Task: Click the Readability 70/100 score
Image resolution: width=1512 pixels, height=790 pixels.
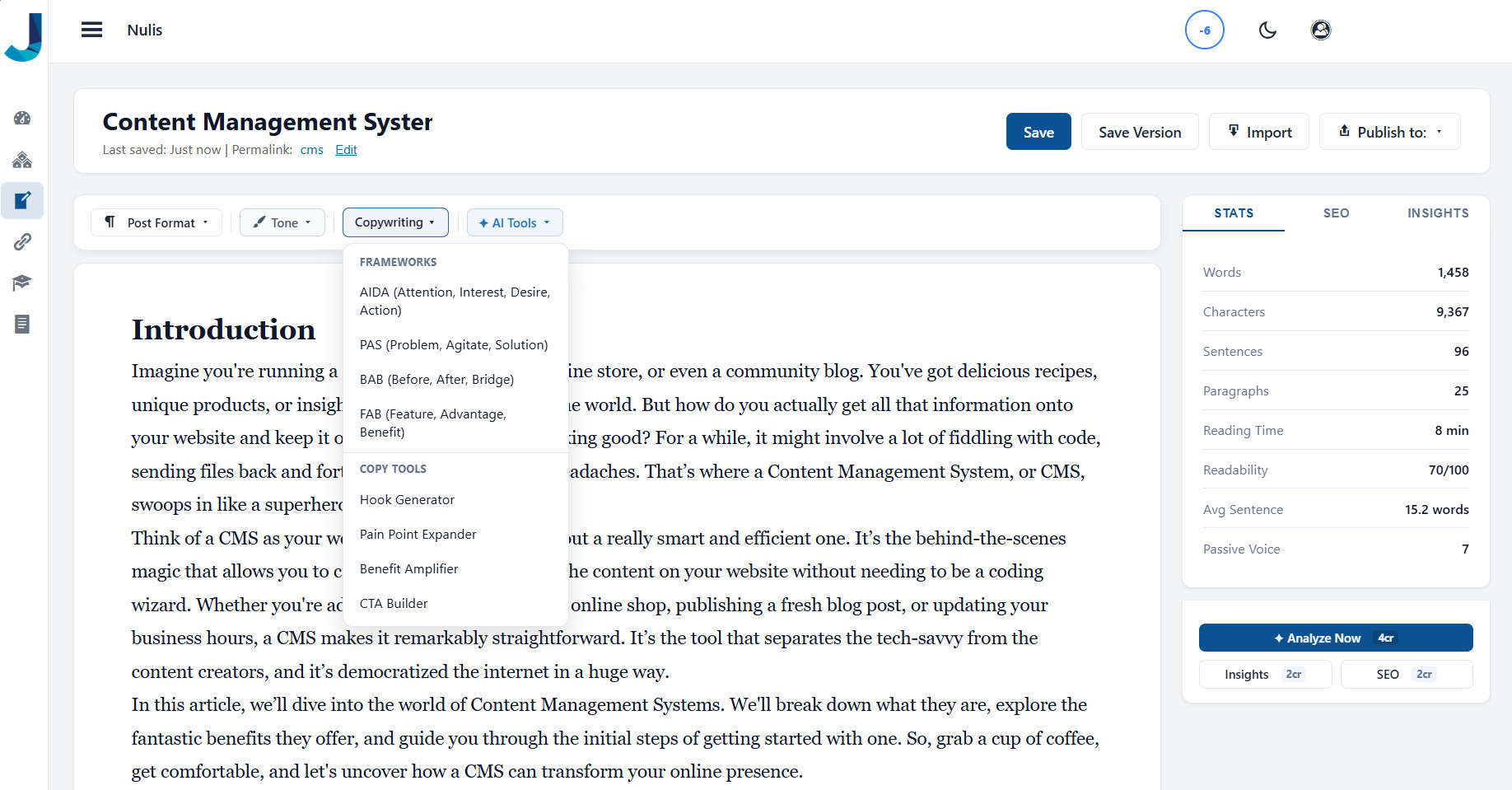Action: point(1448,470)
